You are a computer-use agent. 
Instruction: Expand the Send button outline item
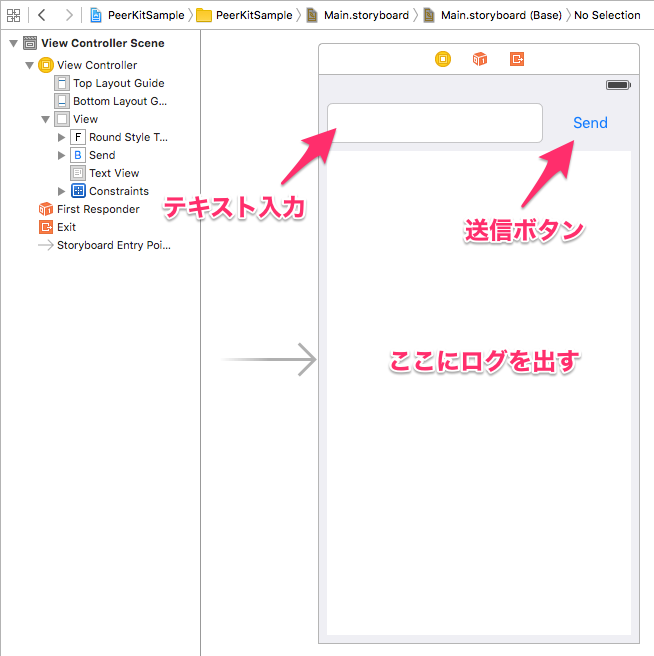[62, 156]
